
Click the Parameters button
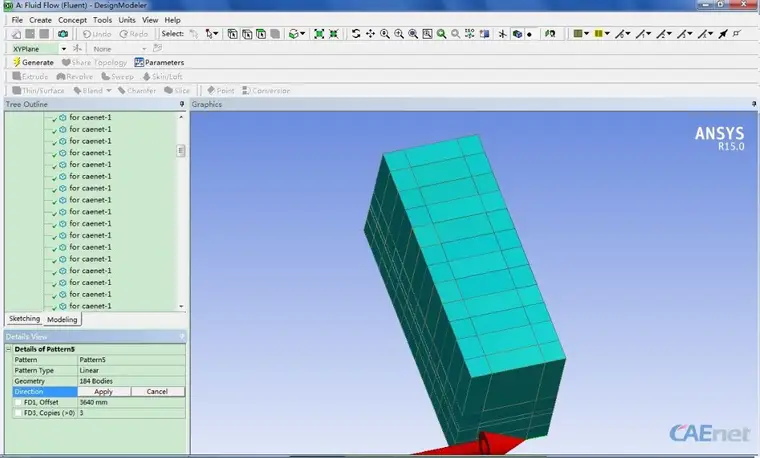pyautogui.click(x=159, y=63)
